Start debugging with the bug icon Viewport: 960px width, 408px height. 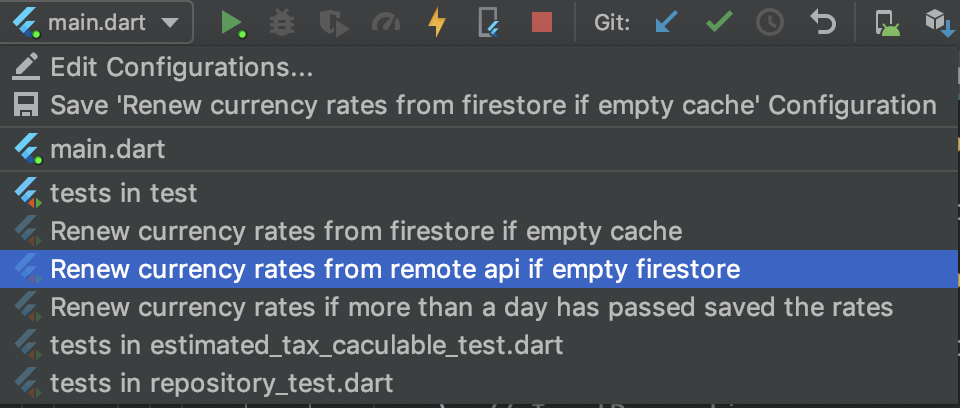coord(282,23)
